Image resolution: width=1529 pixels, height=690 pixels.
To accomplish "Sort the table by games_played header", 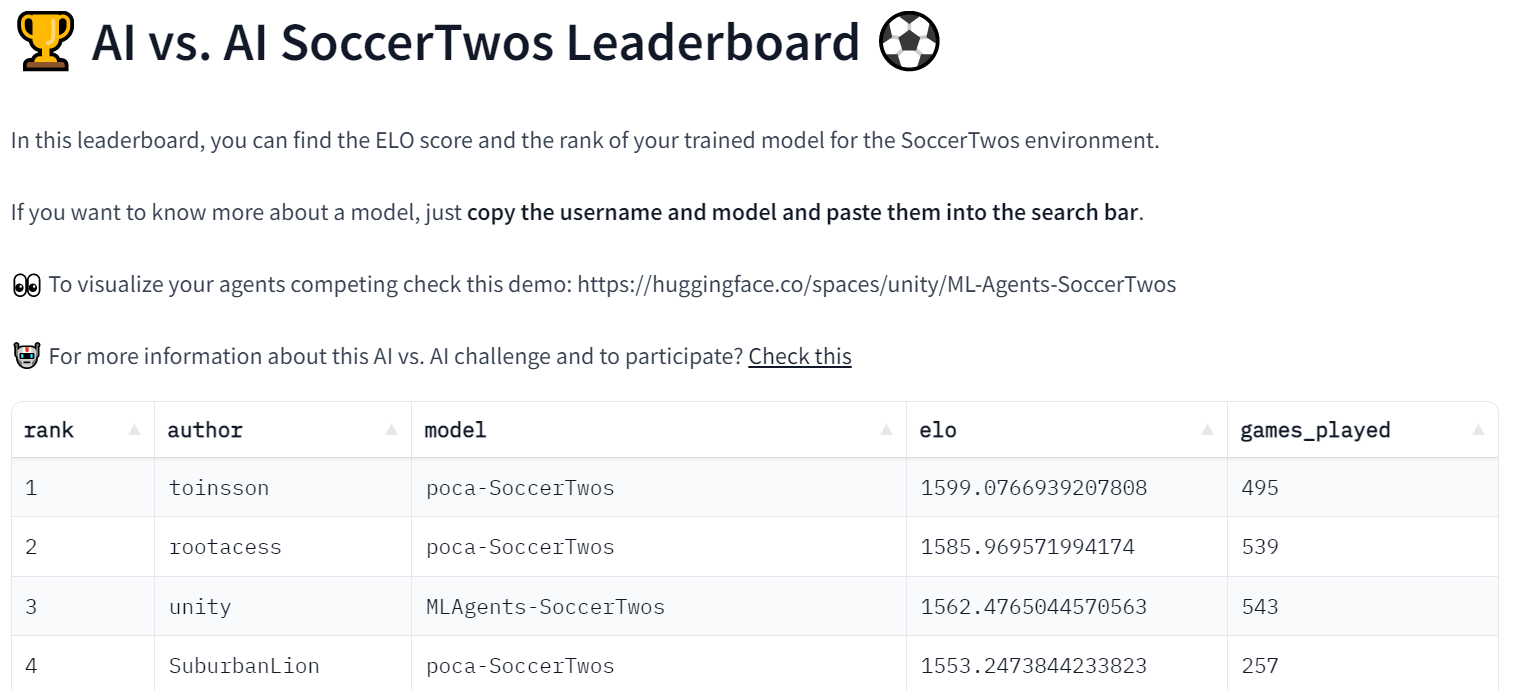I will click(x=1315, y=429).
